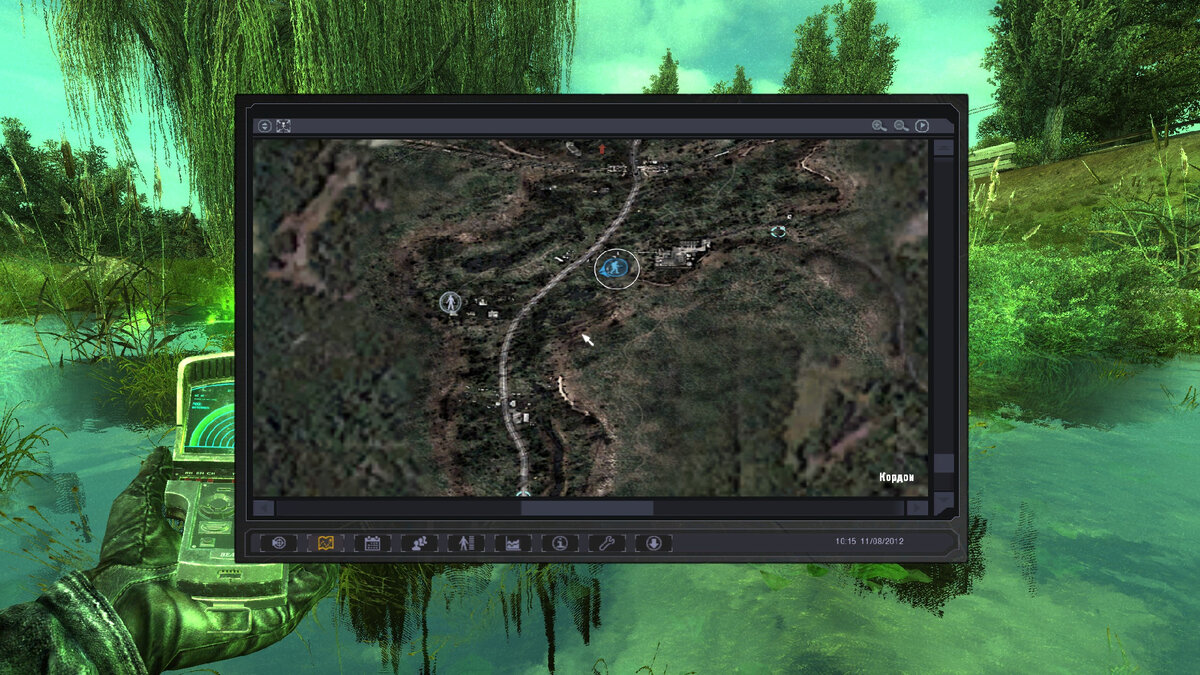The image size is (1200, 675).
Task: Click the circled arrow icon beside zoom out
Action: pos(922,126)
